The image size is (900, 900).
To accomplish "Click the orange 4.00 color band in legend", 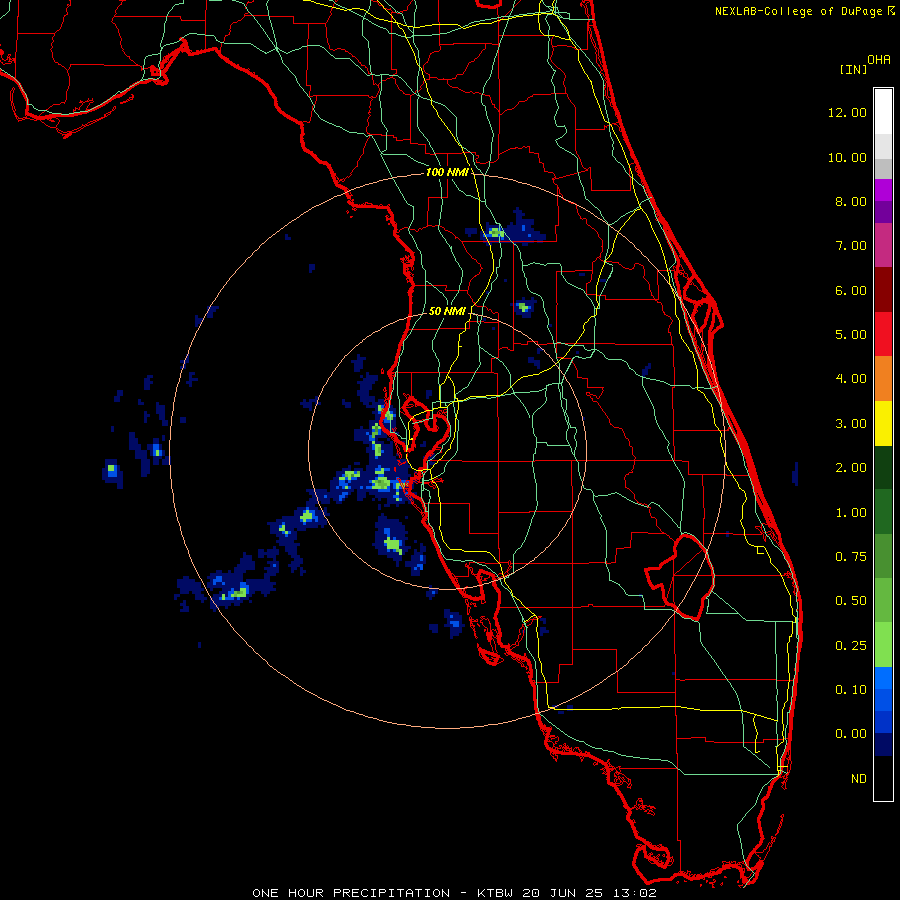I will (x=883, y=378).
